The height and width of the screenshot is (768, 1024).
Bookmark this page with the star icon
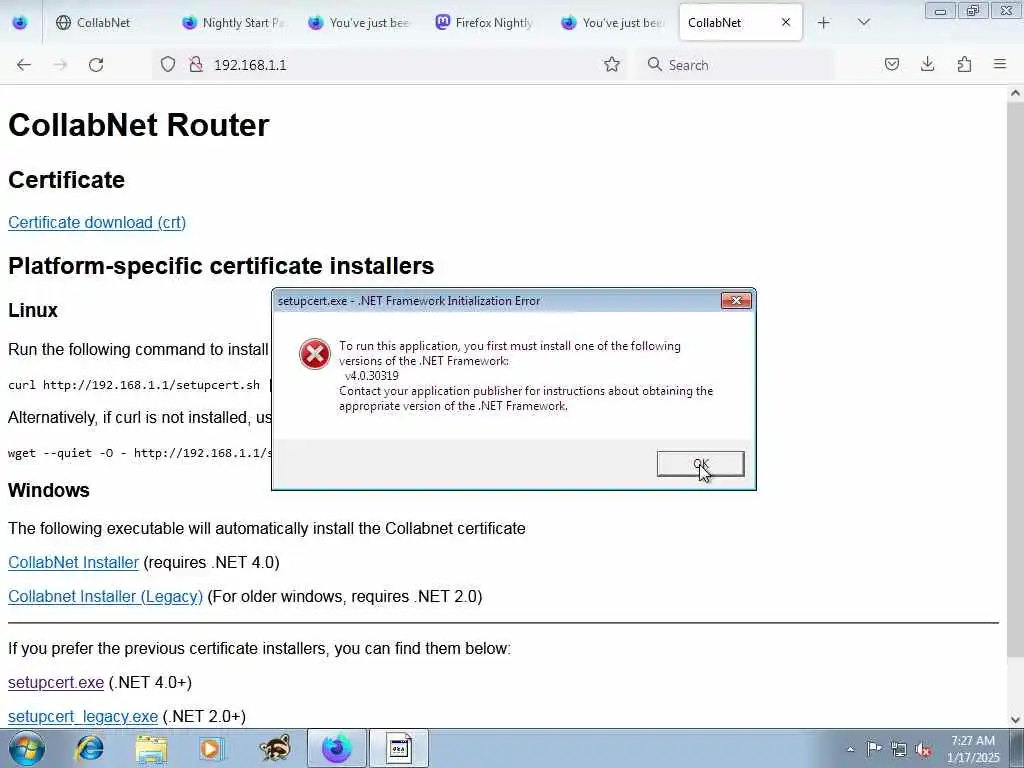point(611,64)
